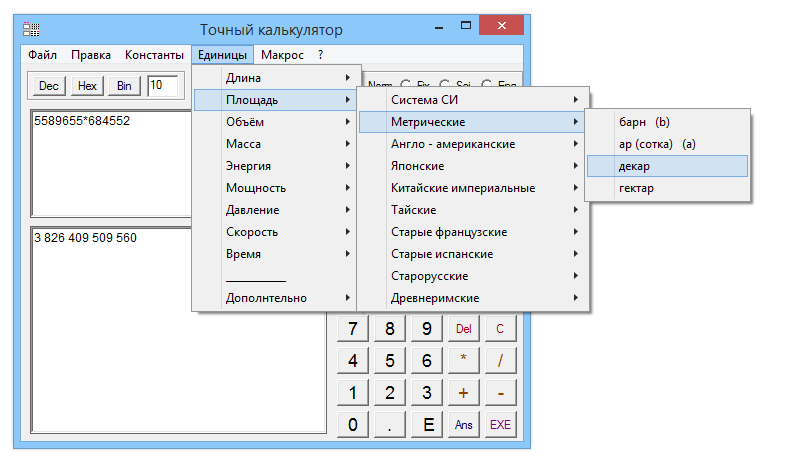Expand the Скорость submenu
The width and height of the screenshot is (805, 473).
pos(275,232)
